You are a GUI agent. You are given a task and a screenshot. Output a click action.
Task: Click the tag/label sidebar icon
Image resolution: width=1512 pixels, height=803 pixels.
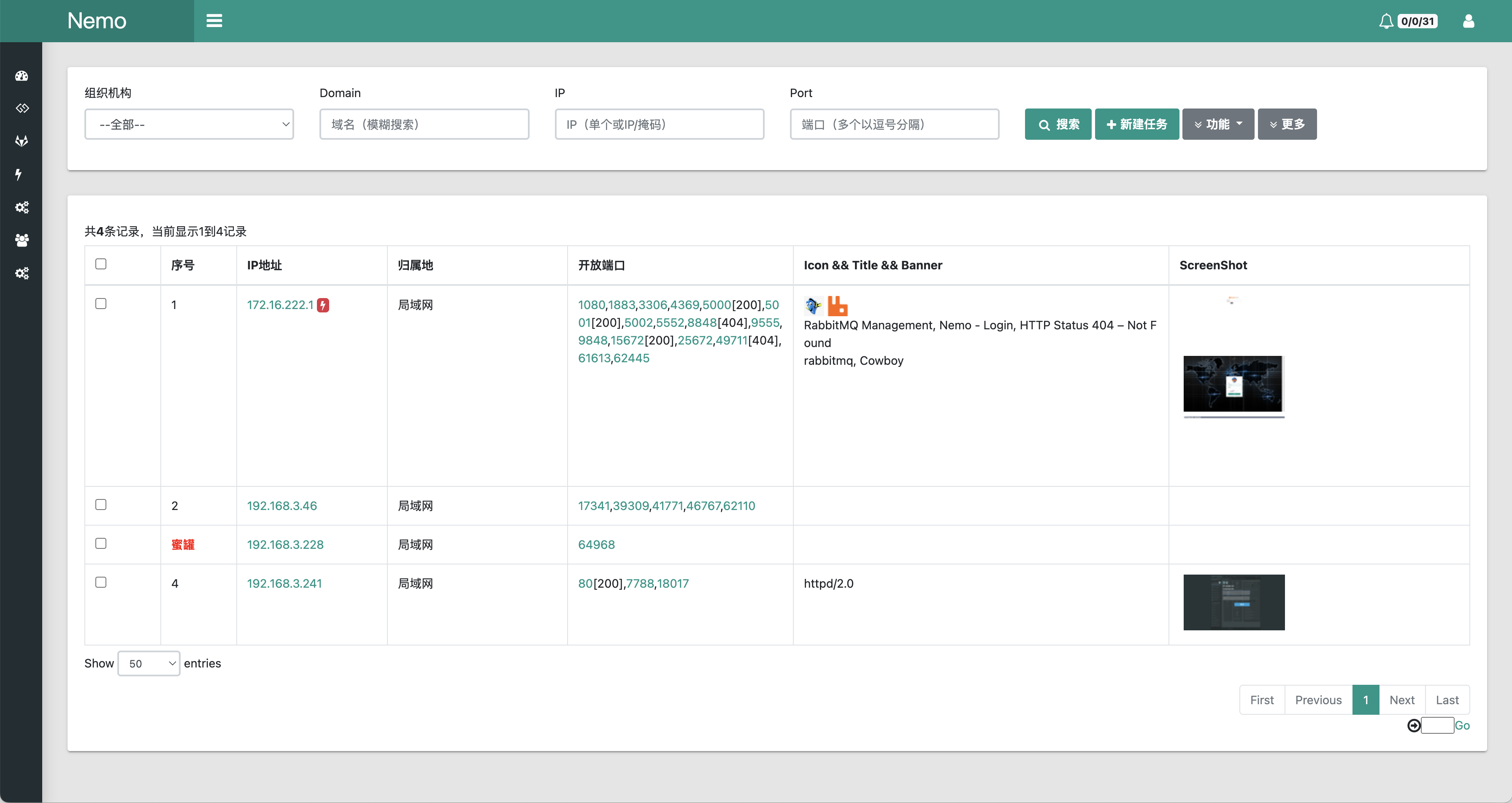click(22, 108)
